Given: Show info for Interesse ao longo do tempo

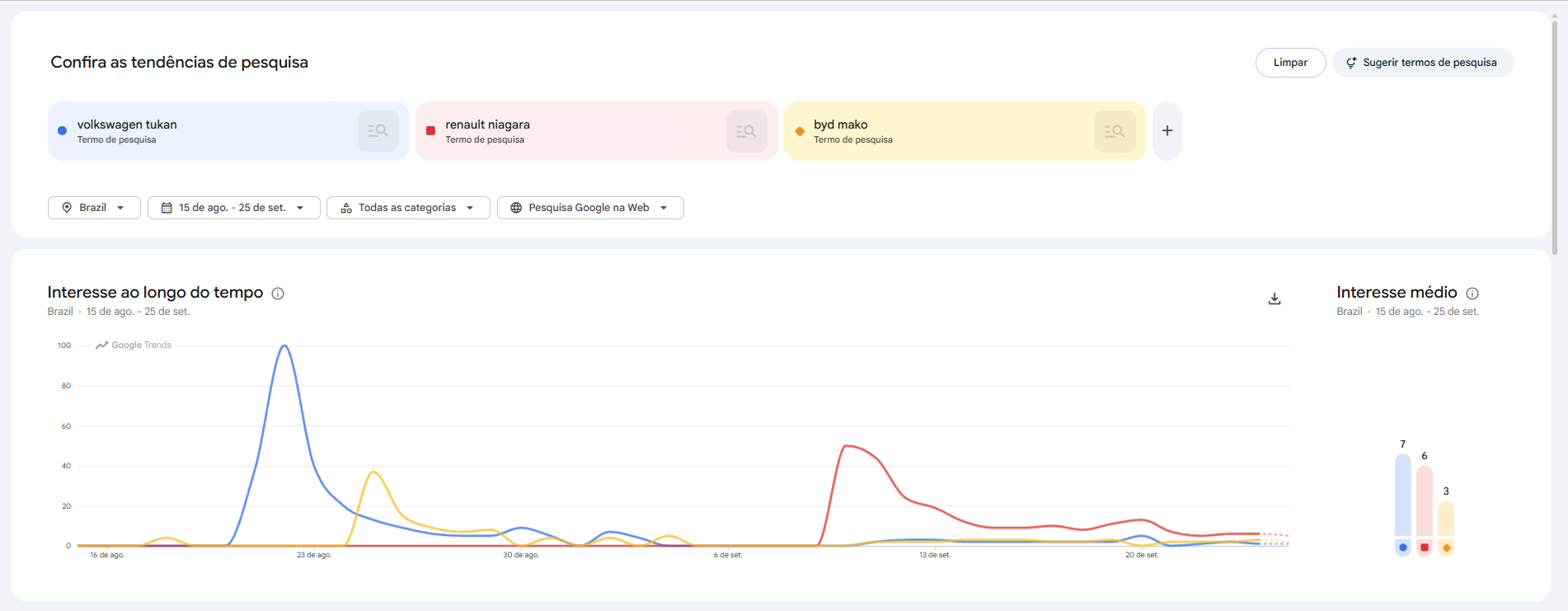Looking at the screenshot, I should pyautogui.click(x=278, y=294).
